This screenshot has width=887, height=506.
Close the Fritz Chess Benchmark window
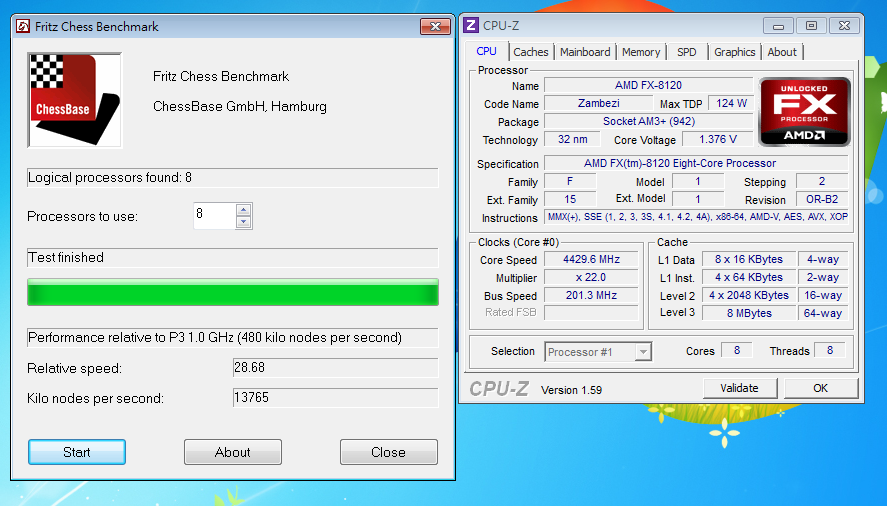(435, 27)
